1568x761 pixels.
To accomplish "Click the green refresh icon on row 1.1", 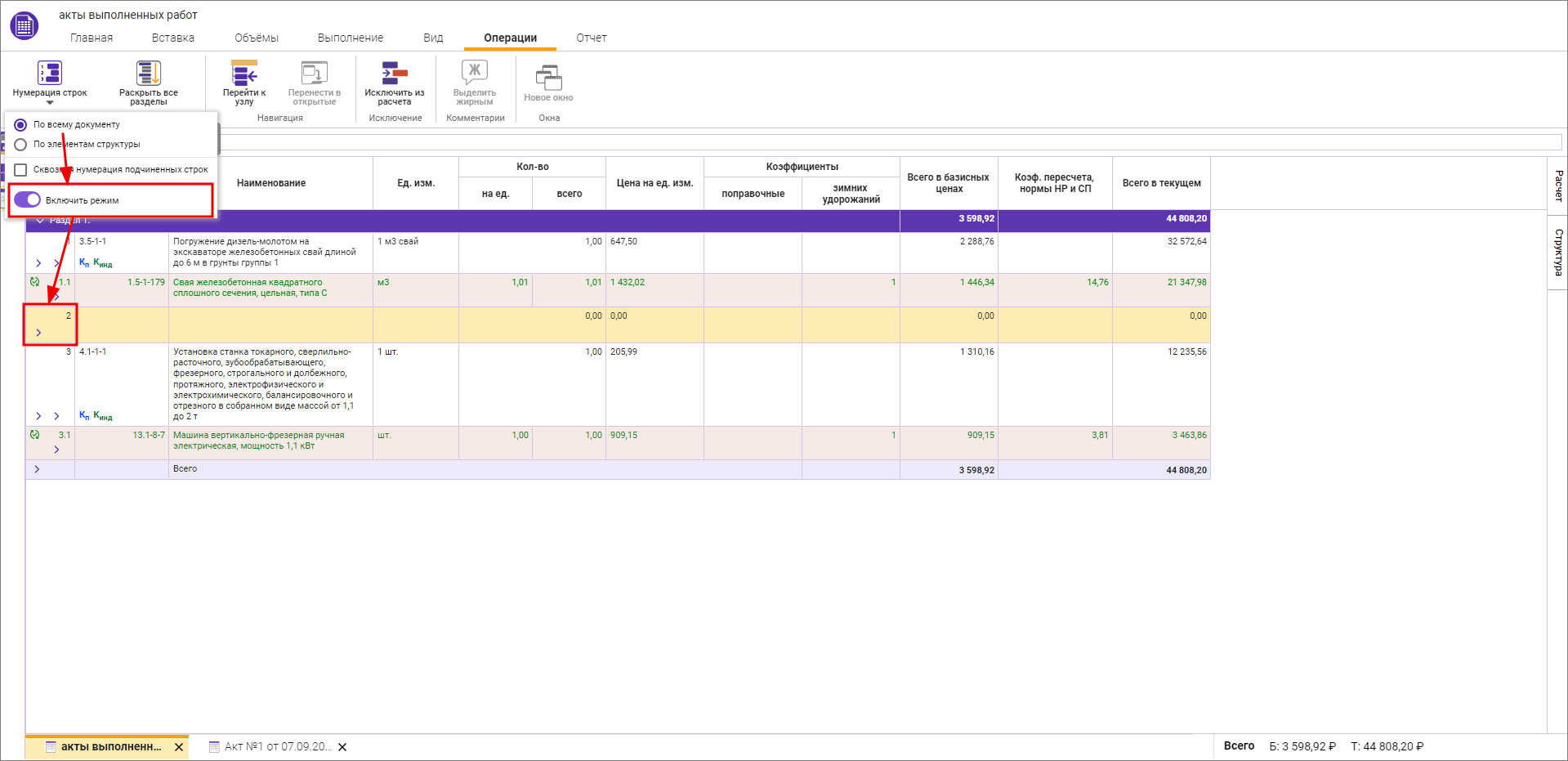I will click(34, 282).
